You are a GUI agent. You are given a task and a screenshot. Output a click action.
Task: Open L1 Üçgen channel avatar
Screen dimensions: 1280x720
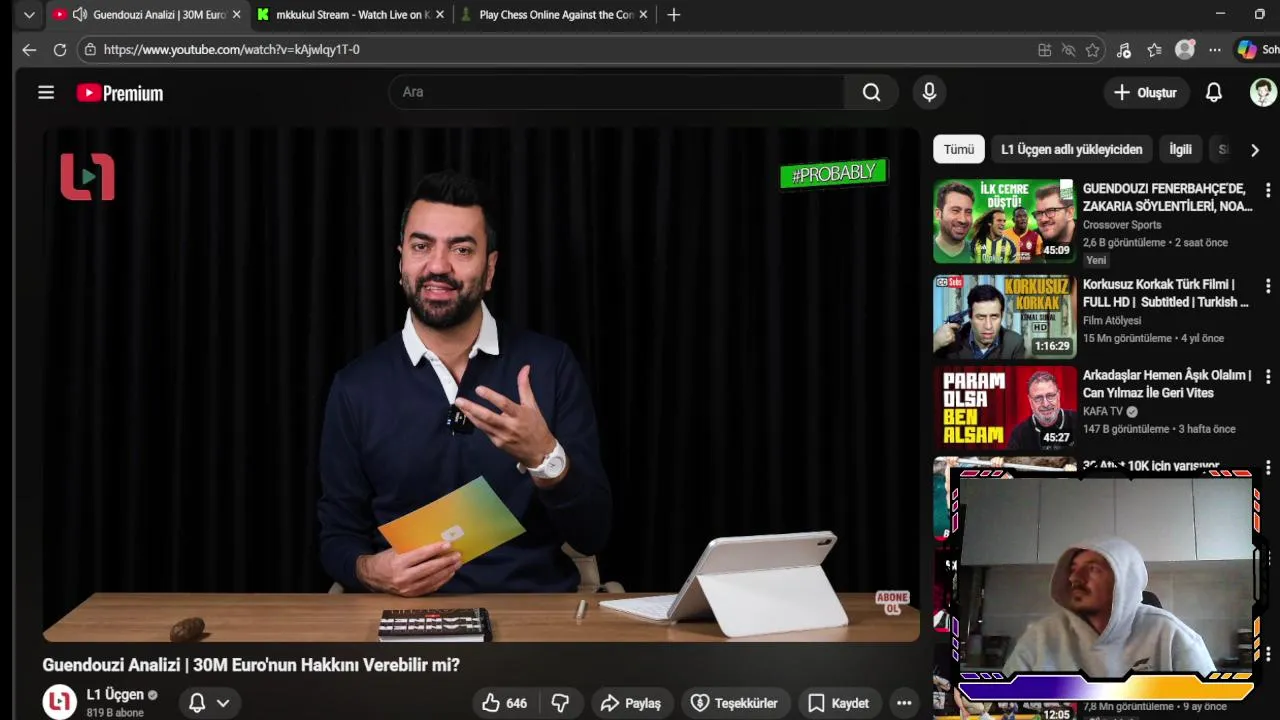(59, 702)
